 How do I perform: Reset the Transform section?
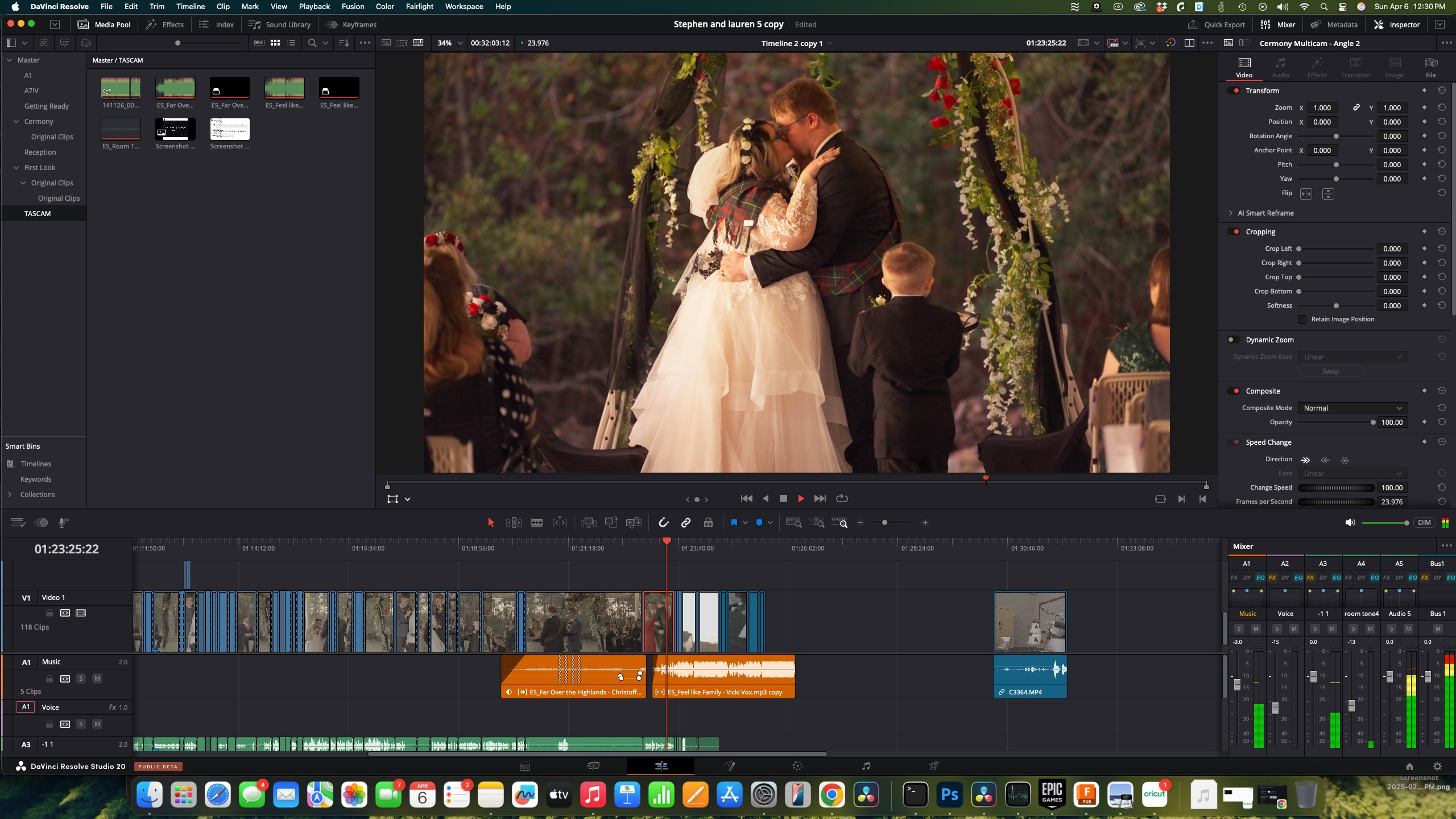(x=1441, y=90)
